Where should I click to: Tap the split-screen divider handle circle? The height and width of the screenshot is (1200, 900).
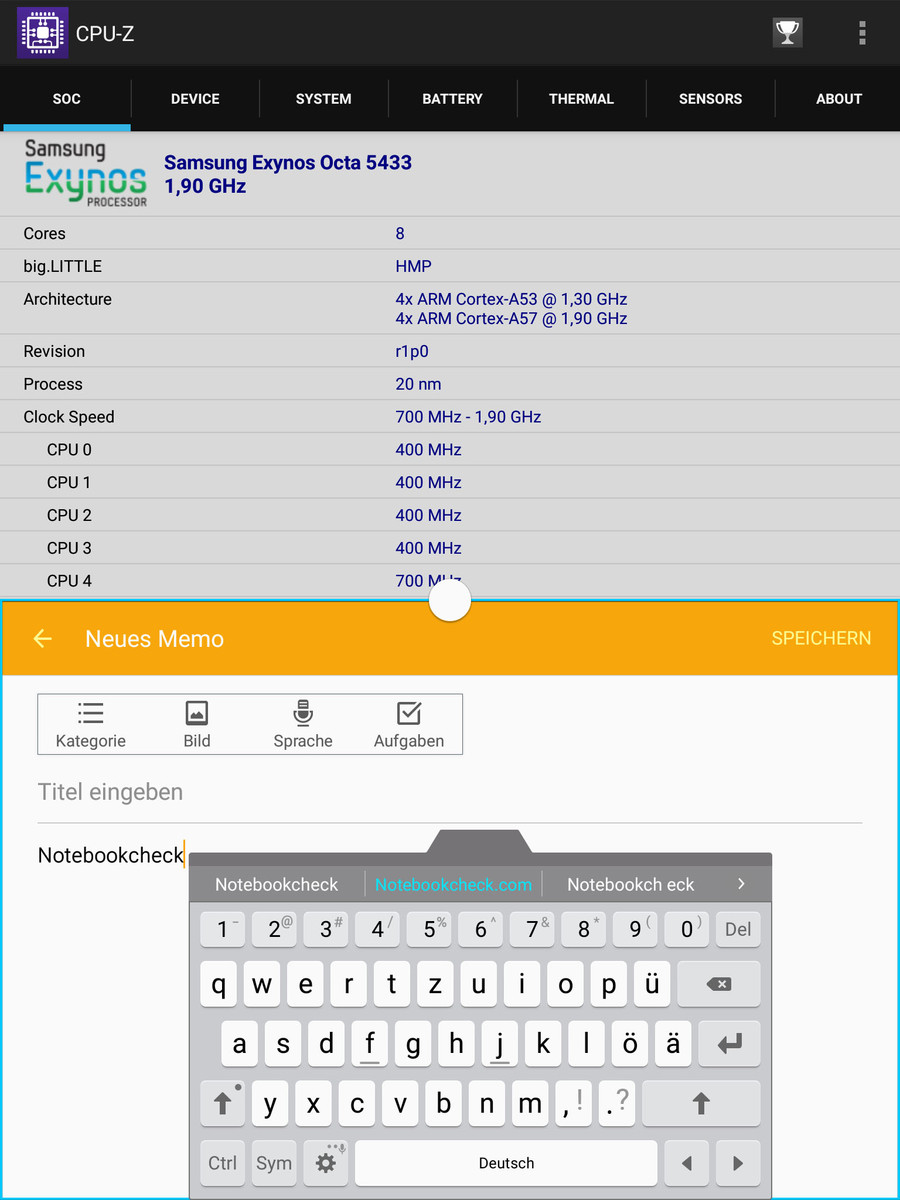pyautogui.click(x=450, y=601)
